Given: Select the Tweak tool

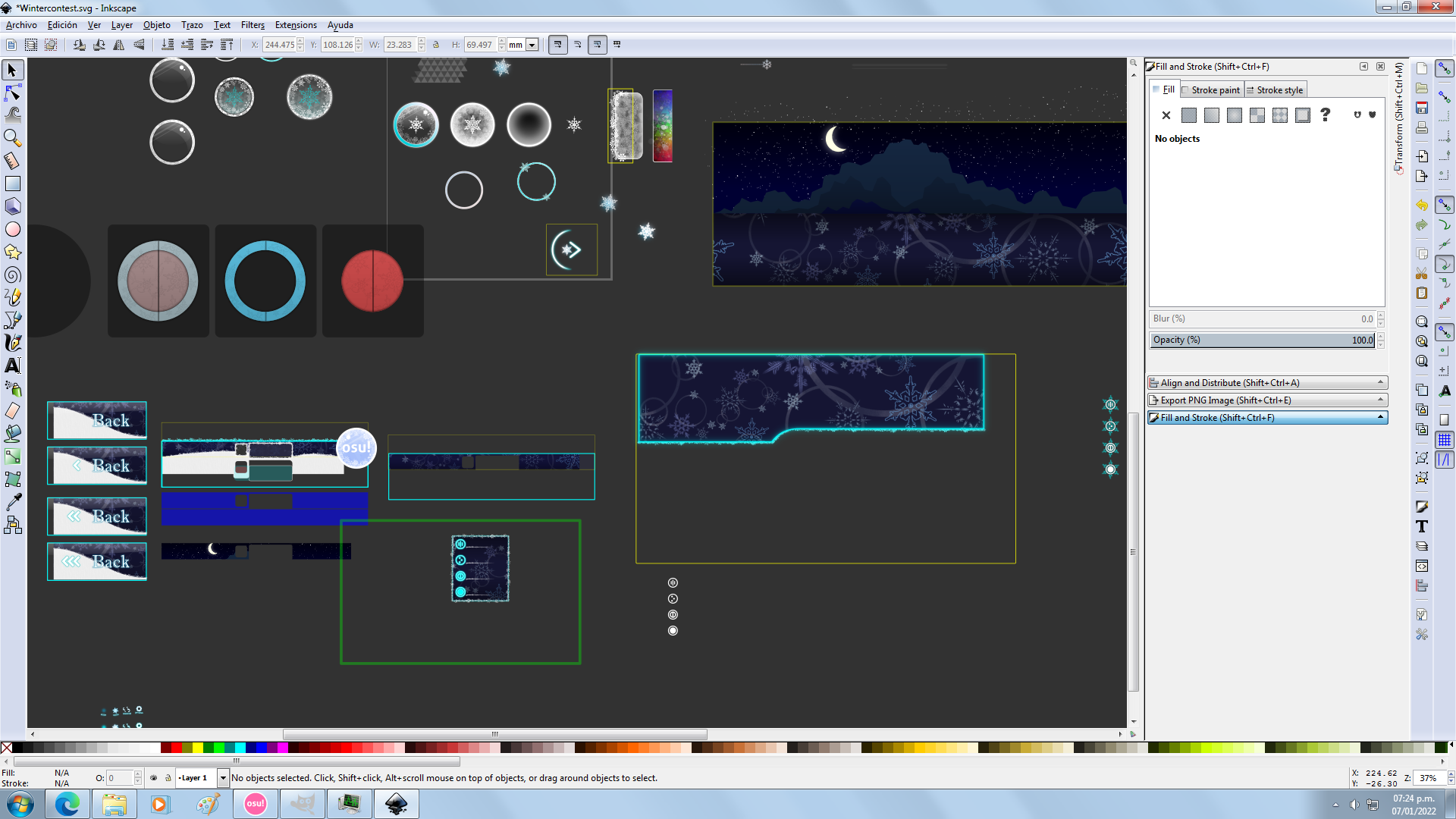Looking at the screenshot, I should pos(12,115).
